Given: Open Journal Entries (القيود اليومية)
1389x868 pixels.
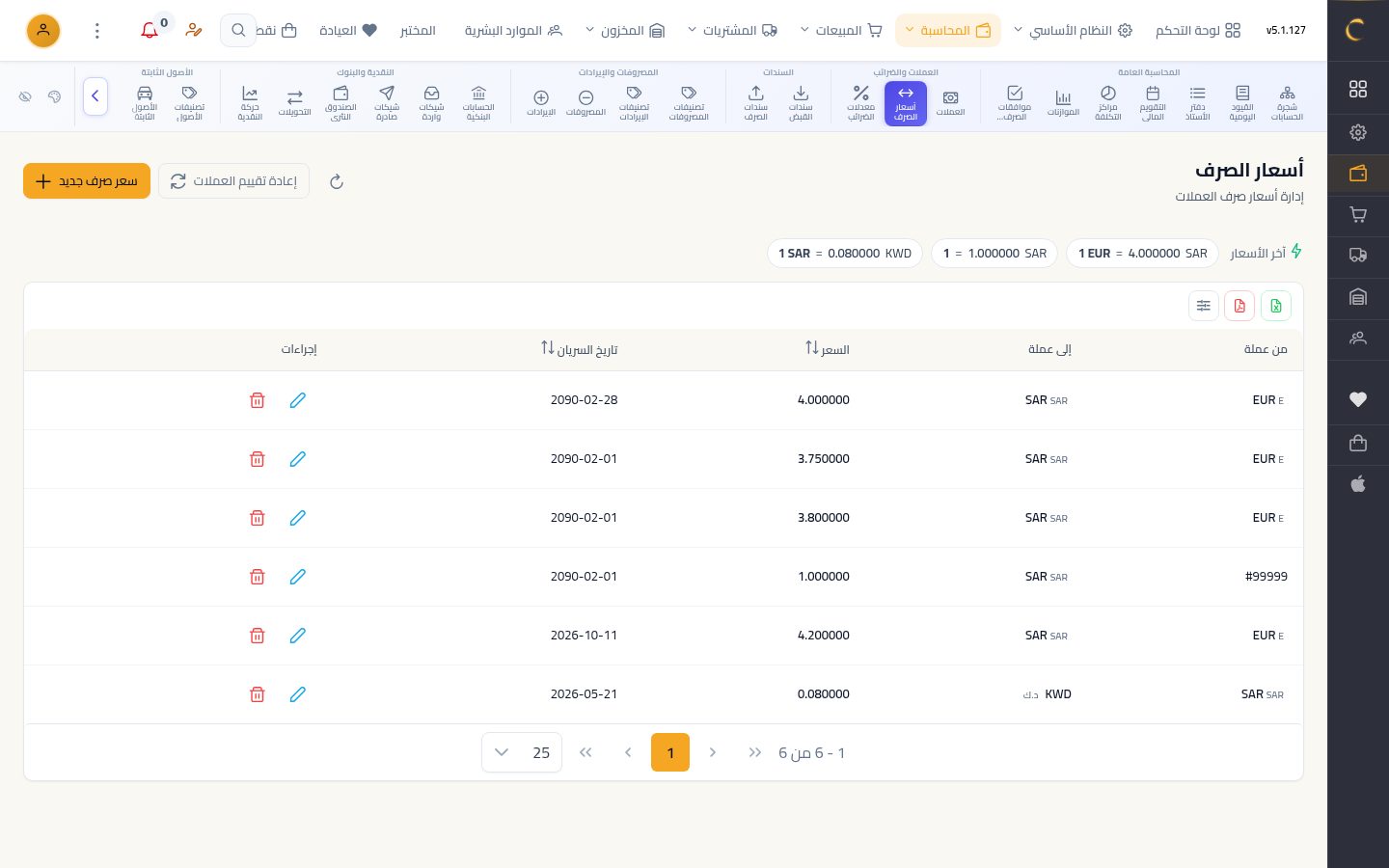Looking at the screenshot, I should click(1242, 102).
